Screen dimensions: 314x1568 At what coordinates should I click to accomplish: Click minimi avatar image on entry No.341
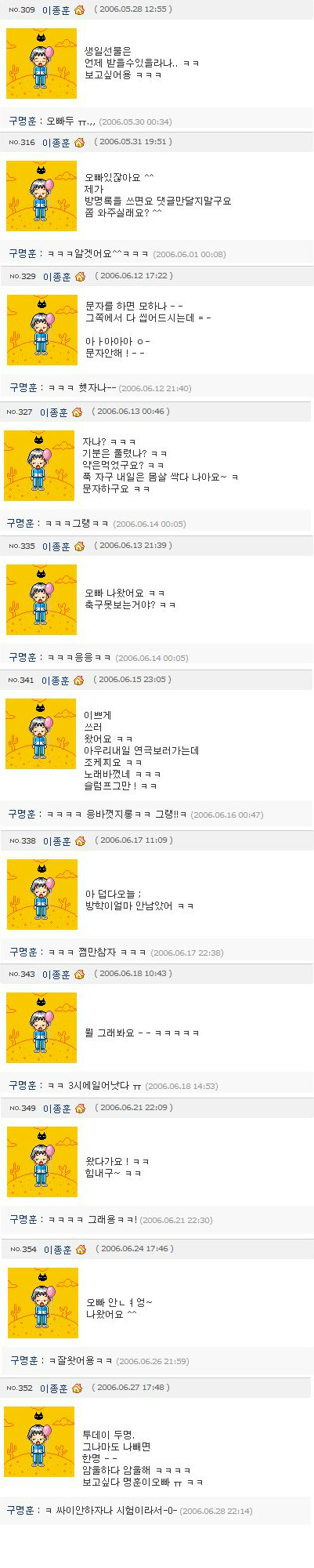pos(41,734)
